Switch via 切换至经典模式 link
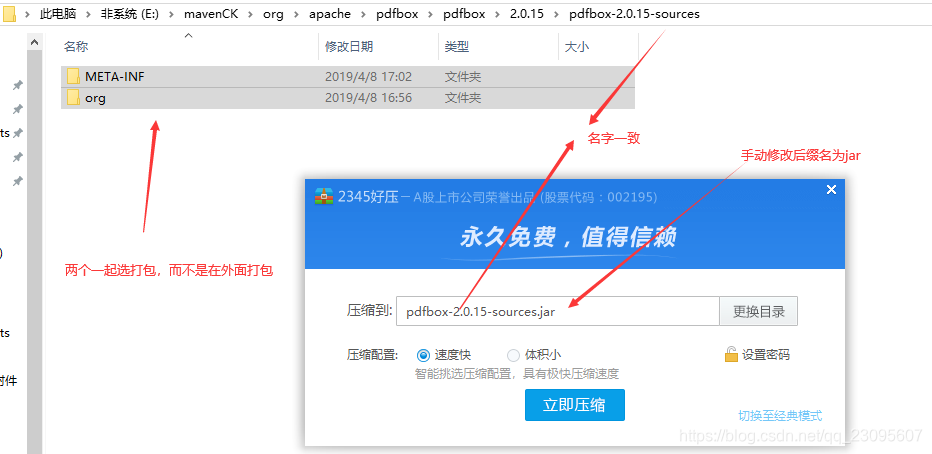932x454 pixels. click(780, 415)
